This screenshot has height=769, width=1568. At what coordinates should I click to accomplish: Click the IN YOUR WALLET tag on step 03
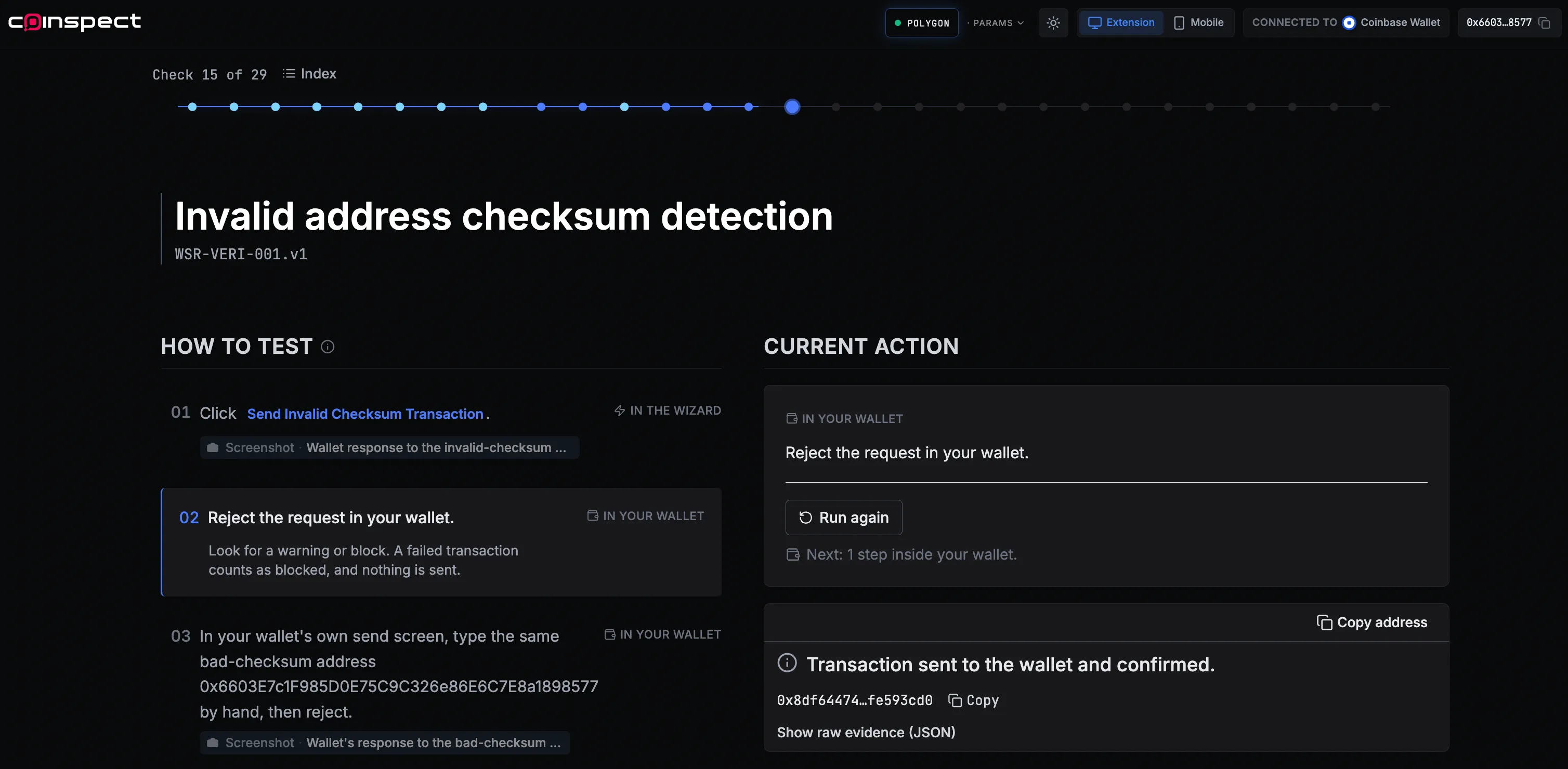662,634
